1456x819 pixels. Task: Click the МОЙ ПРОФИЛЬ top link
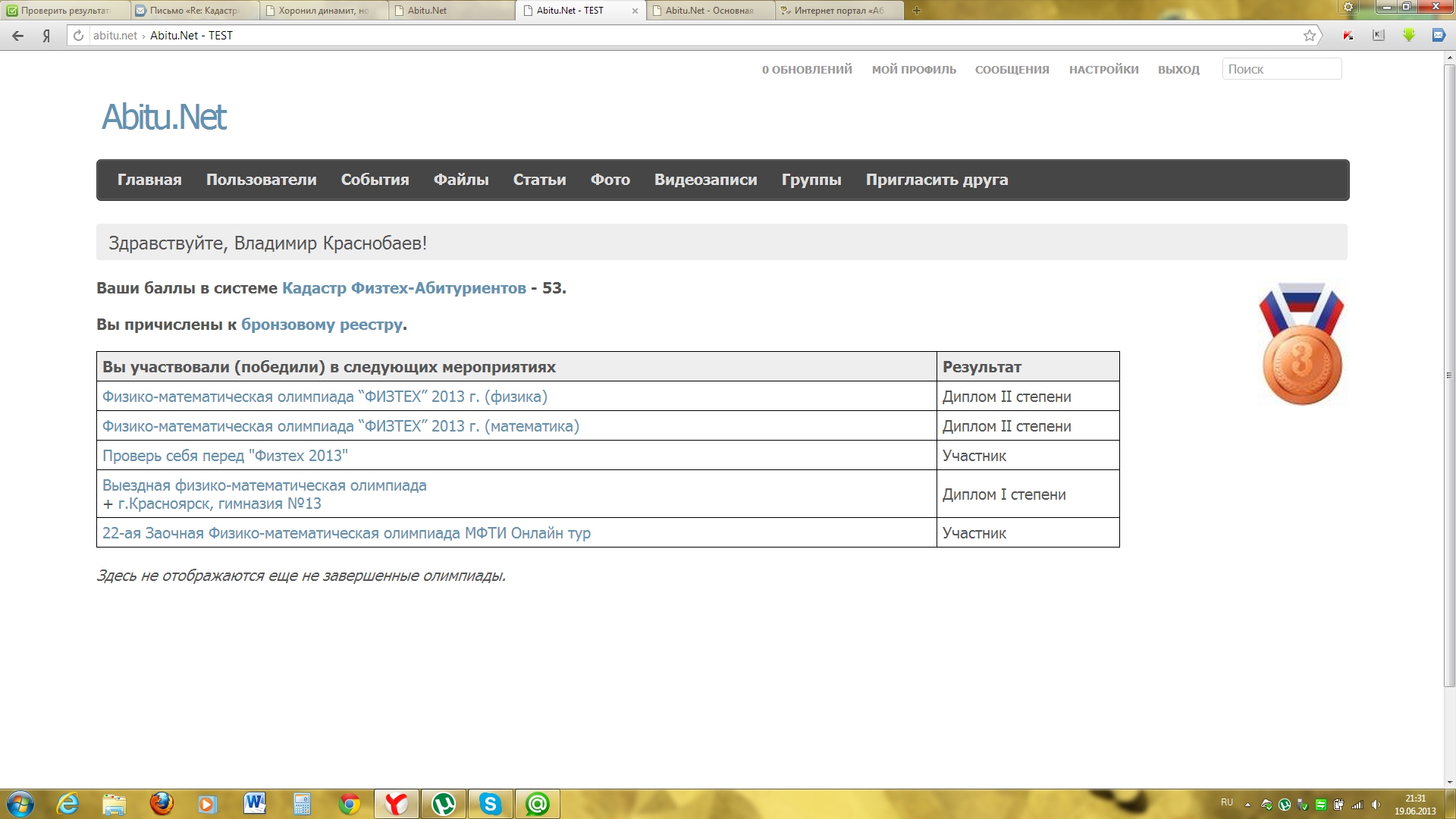coord(914,70)
